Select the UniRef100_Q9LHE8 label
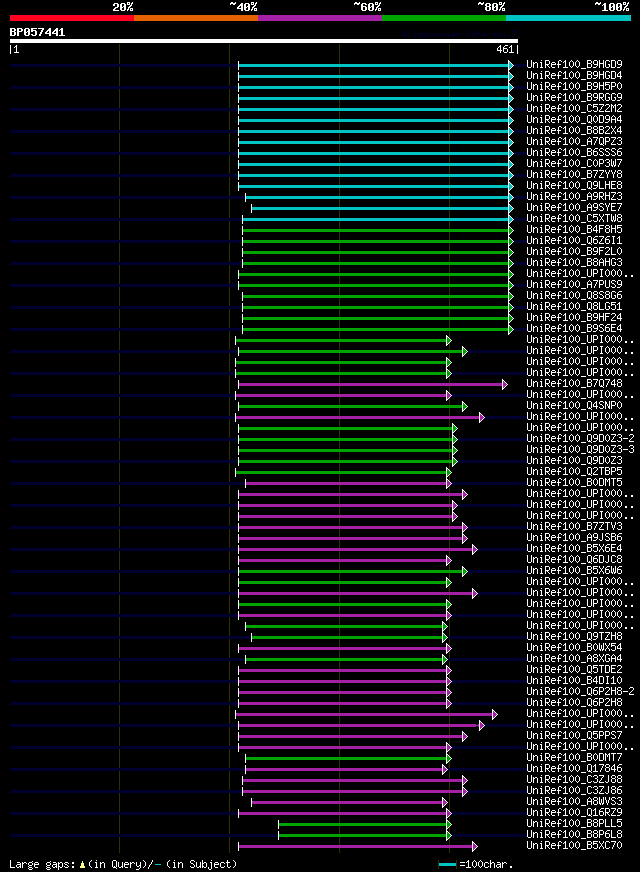The width and height of the screenshot is (640, 872). click(x=574, y=186)
